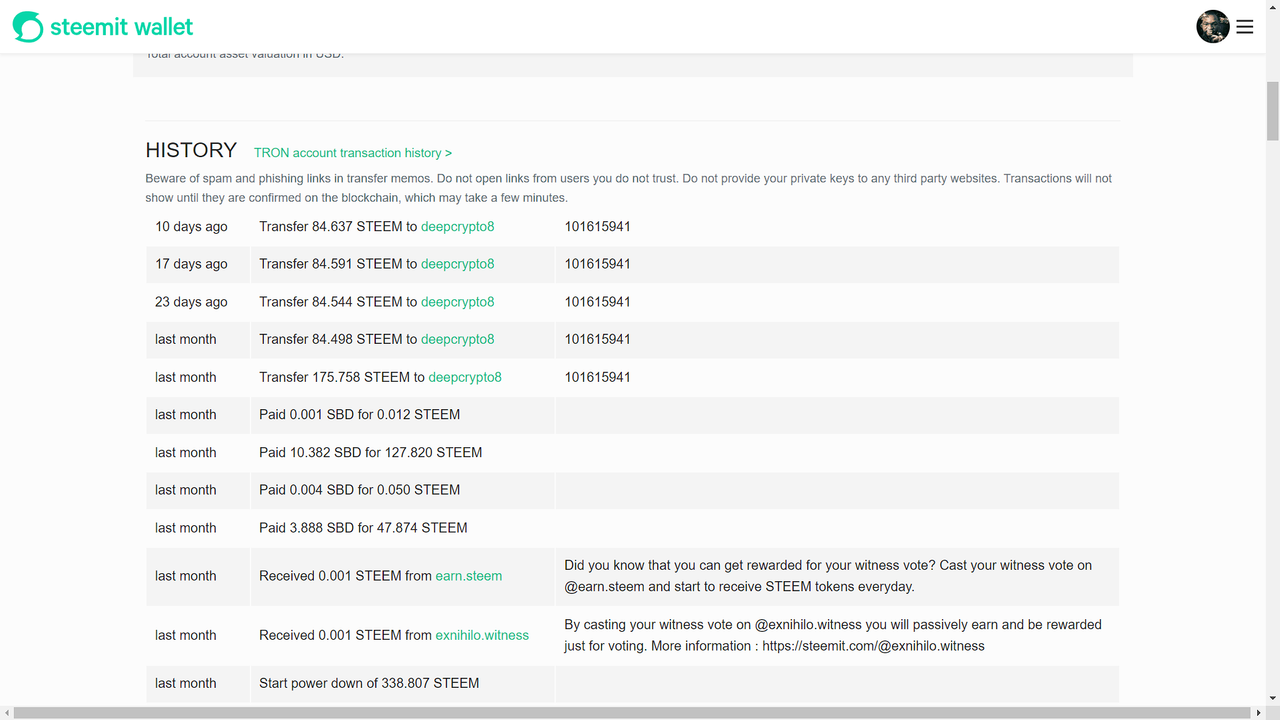1280x720 pixels.
Task: Click the scroll right arrow
Action: click(1258, 713)
